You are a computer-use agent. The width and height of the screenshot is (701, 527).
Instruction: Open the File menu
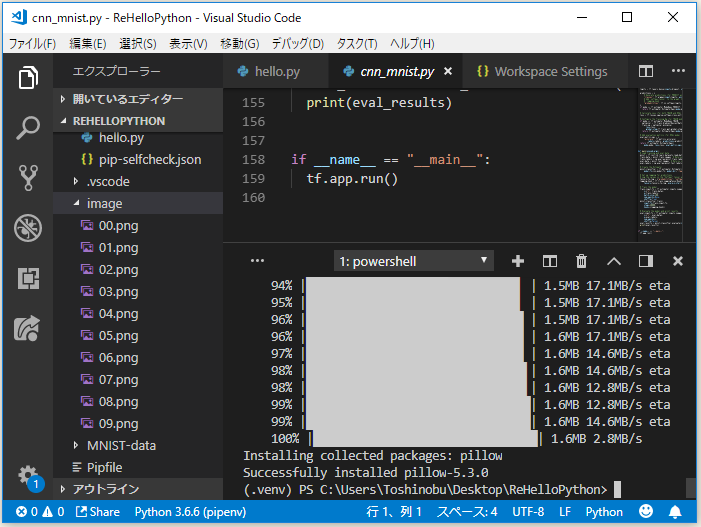point(32,43)
